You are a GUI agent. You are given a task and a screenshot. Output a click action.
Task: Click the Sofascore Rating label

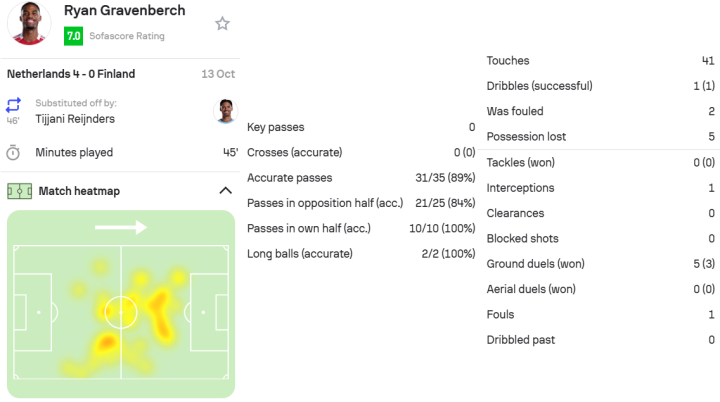(x=127, y=36)
